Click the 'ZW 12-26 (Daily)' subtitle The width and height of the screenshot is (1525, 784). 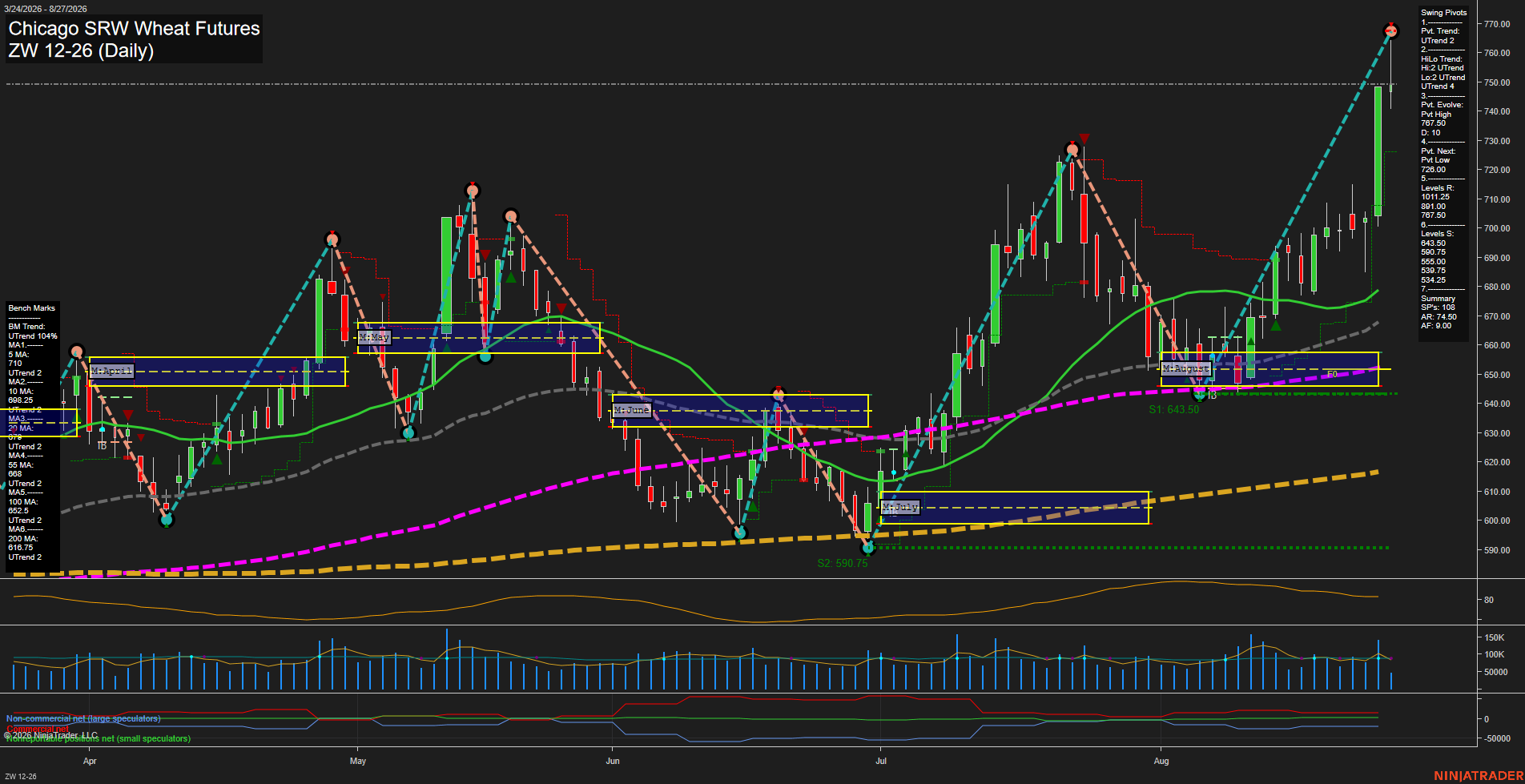point(81,50)
